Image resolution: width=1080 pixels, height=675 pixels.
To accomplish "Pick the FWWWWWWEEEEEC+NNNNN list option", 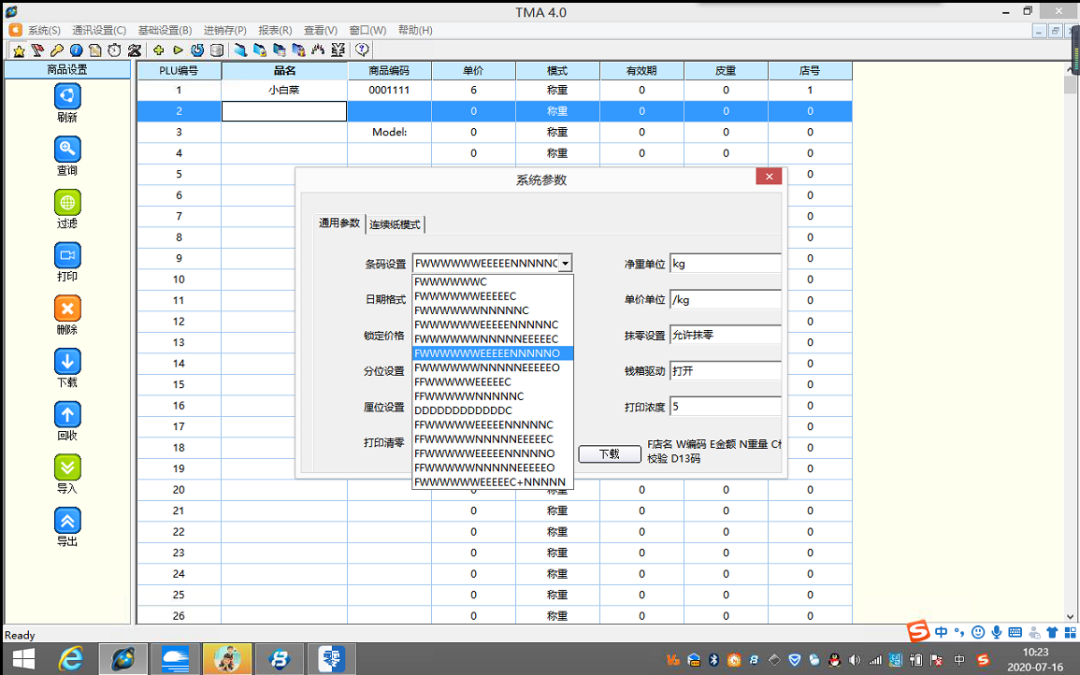I will (x=490, y=482).
